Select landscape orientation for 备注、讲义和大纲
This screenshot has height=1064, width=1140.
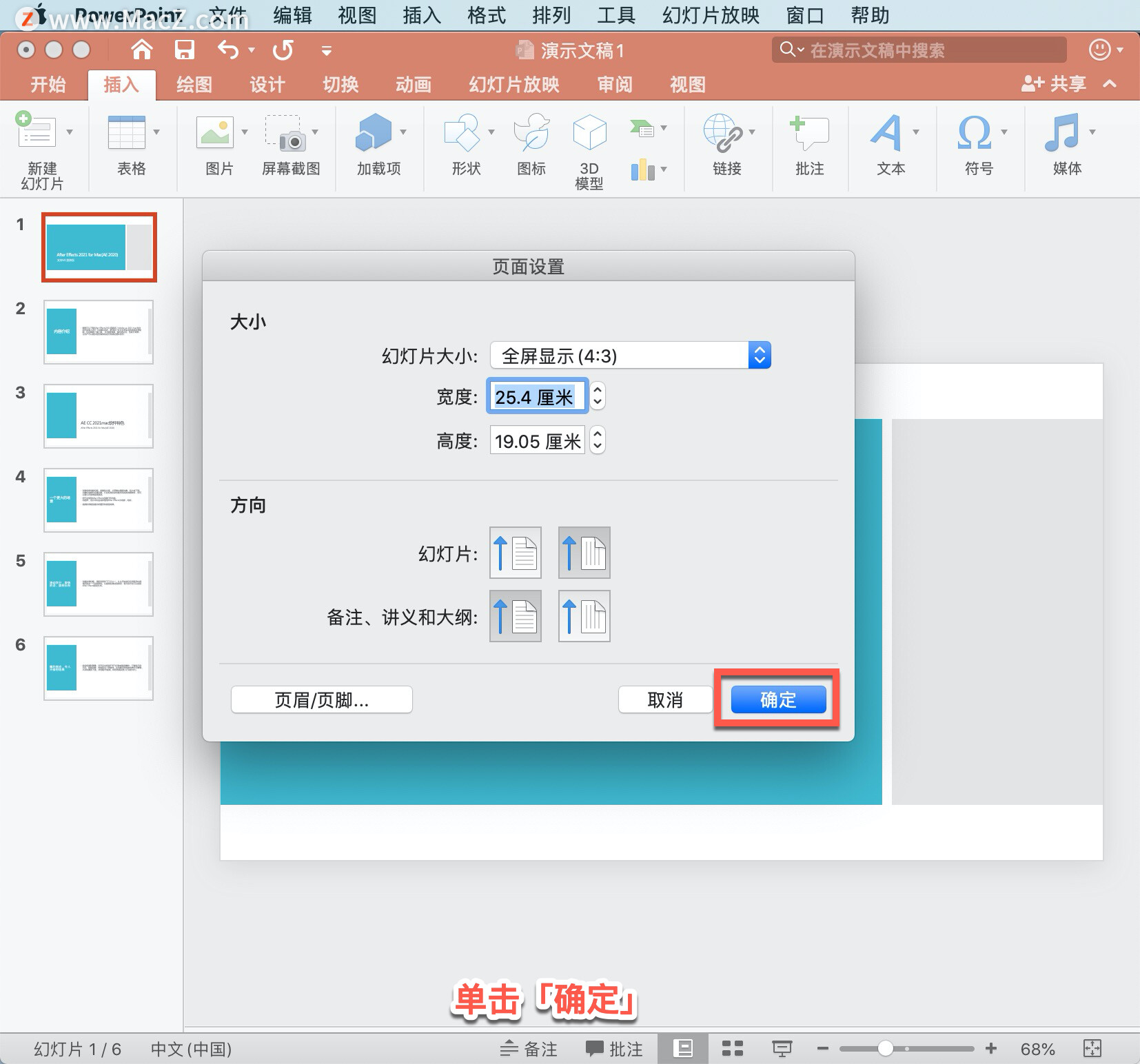point(584,616)
